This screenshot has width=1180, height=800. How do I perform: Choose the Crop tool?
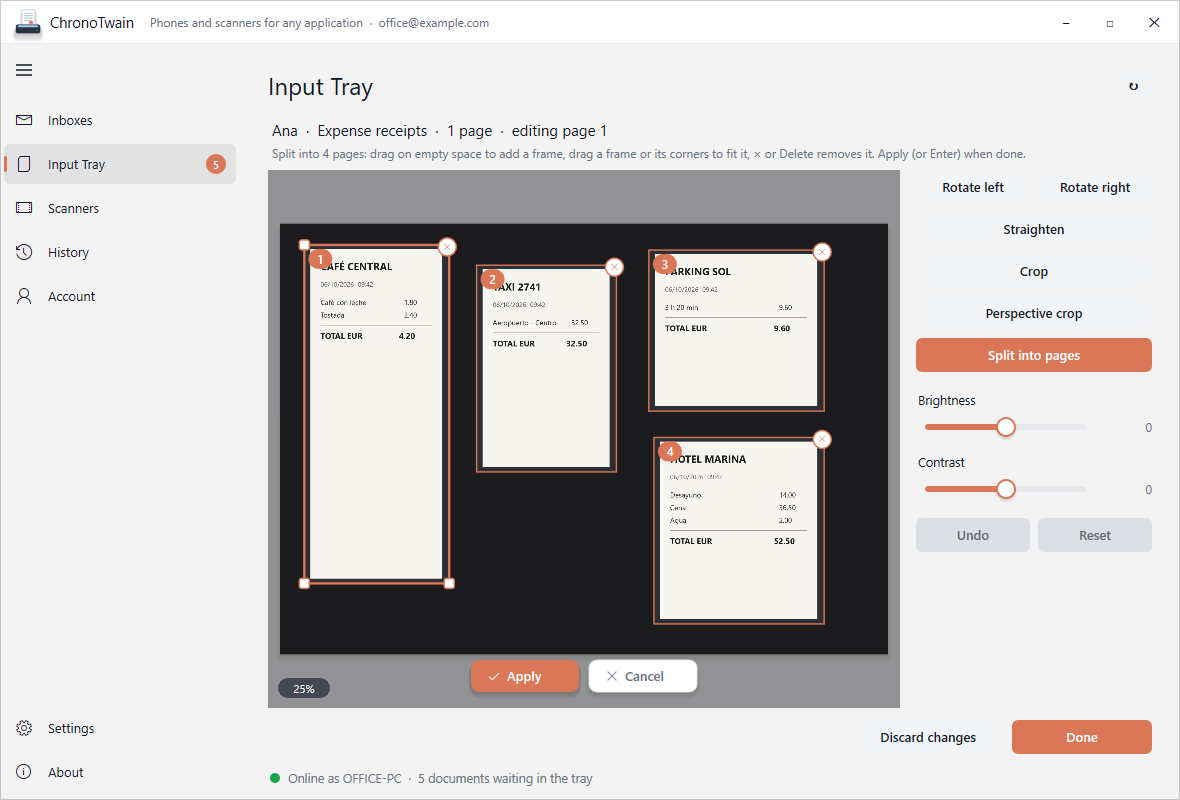(x=1033, y=272)
